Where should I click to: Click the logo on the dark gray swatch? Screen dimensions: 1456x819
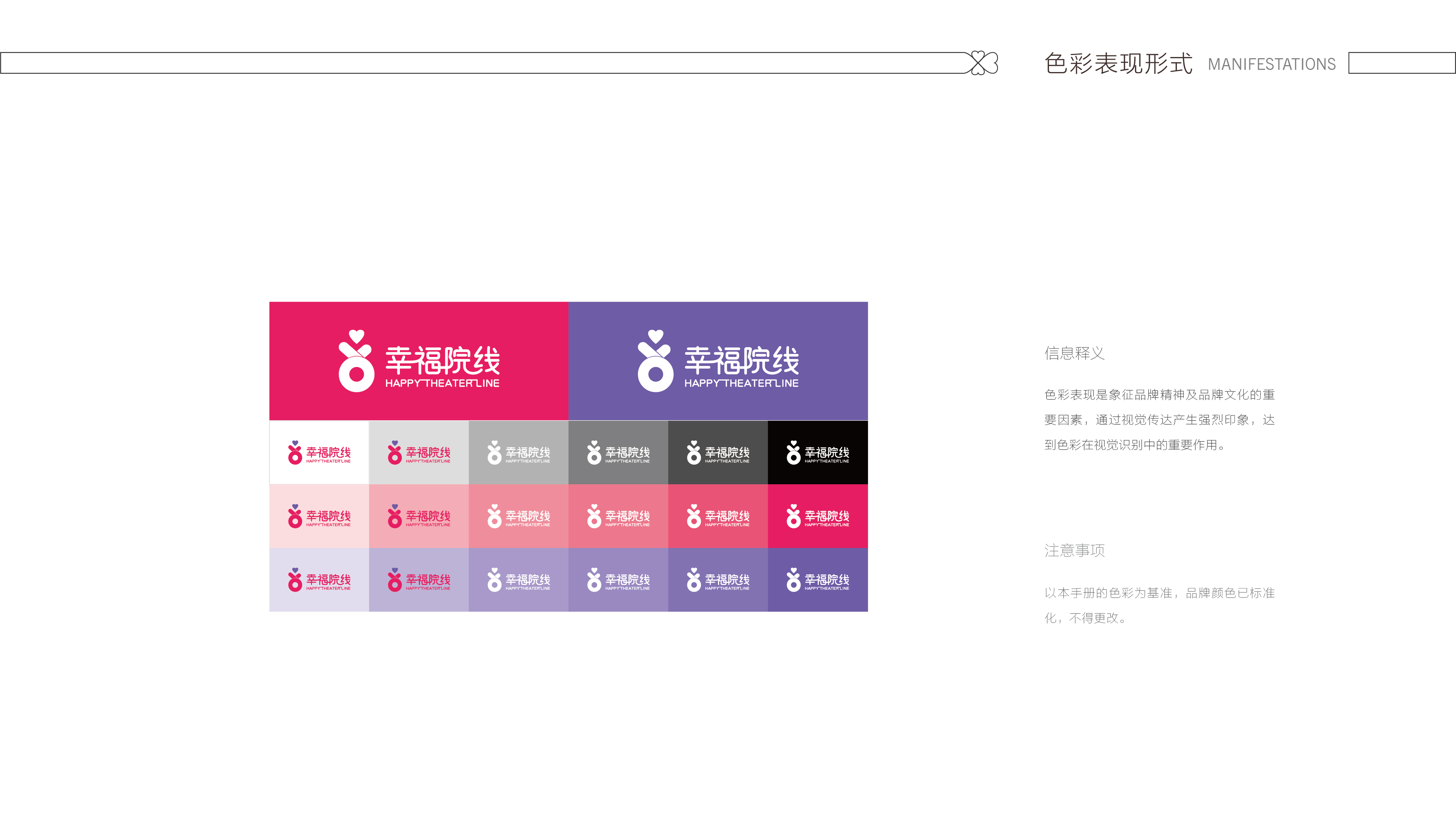pyautogui.click(x=718, y=453)
